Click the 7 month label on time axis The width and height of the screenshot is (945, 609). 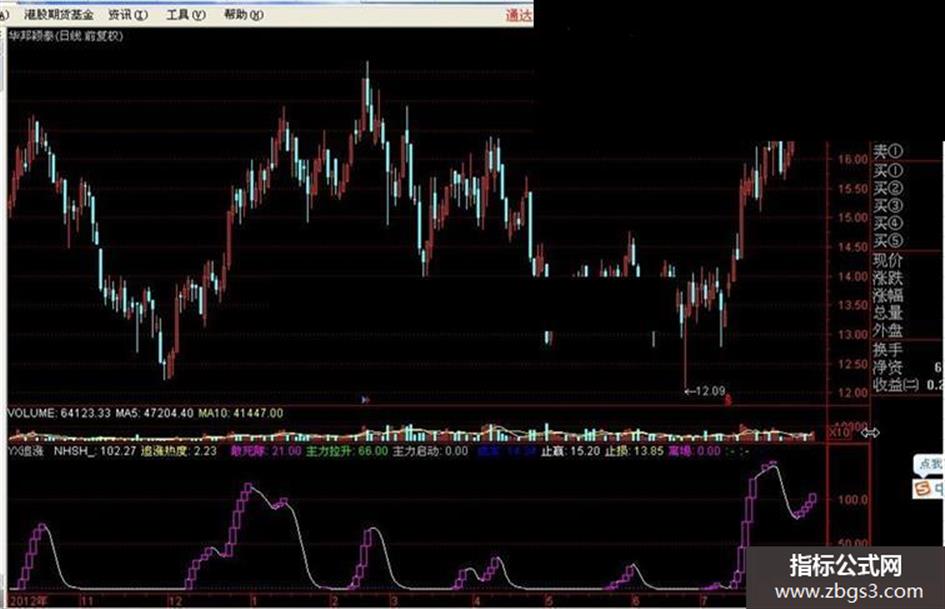pos(703,601)
